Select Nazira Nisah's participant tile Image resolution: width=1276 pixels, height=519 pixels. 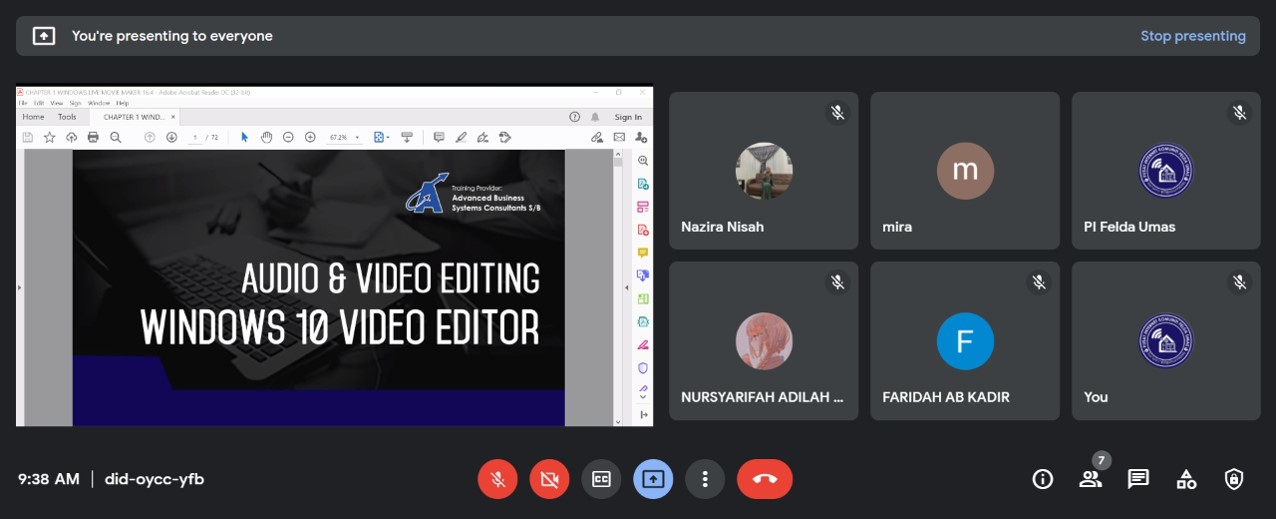click(x=763, y=171)
